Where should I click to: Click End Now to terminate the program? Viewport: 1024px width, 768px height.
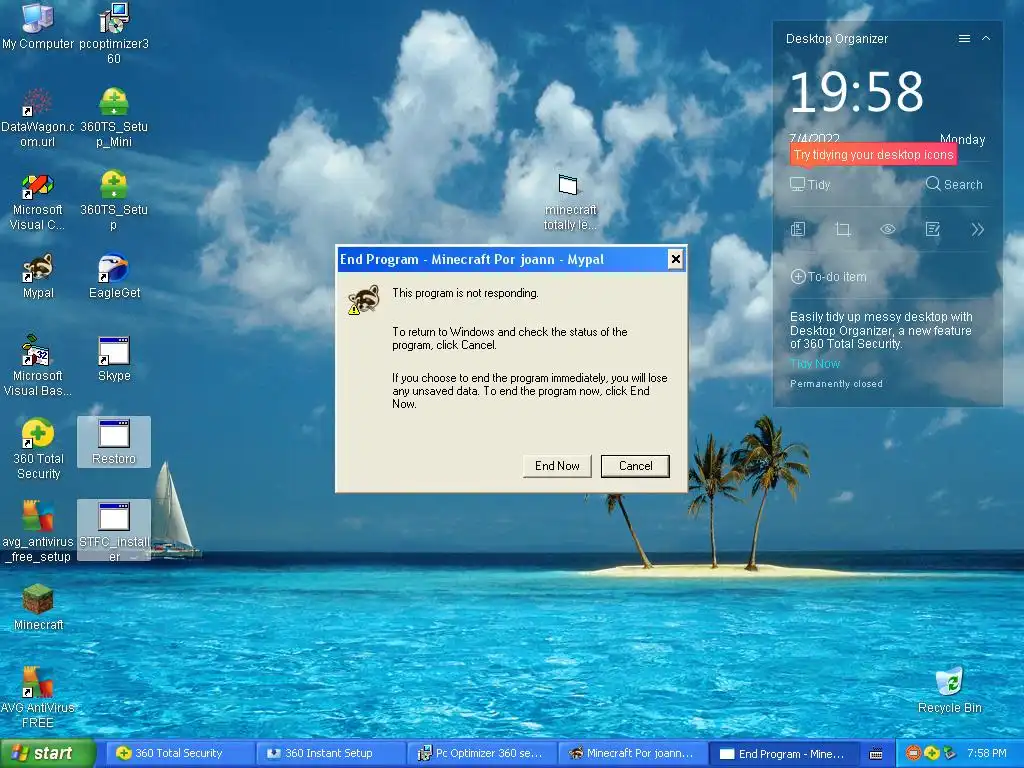pos(557,466)
